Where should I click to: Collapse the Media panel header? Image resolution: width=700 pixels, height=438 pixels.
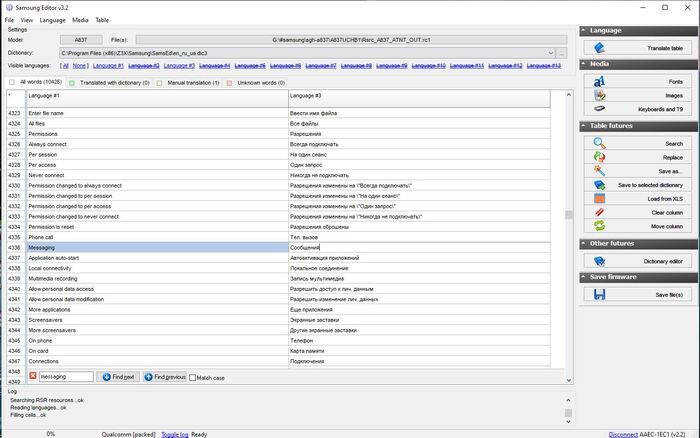[638, 64]
